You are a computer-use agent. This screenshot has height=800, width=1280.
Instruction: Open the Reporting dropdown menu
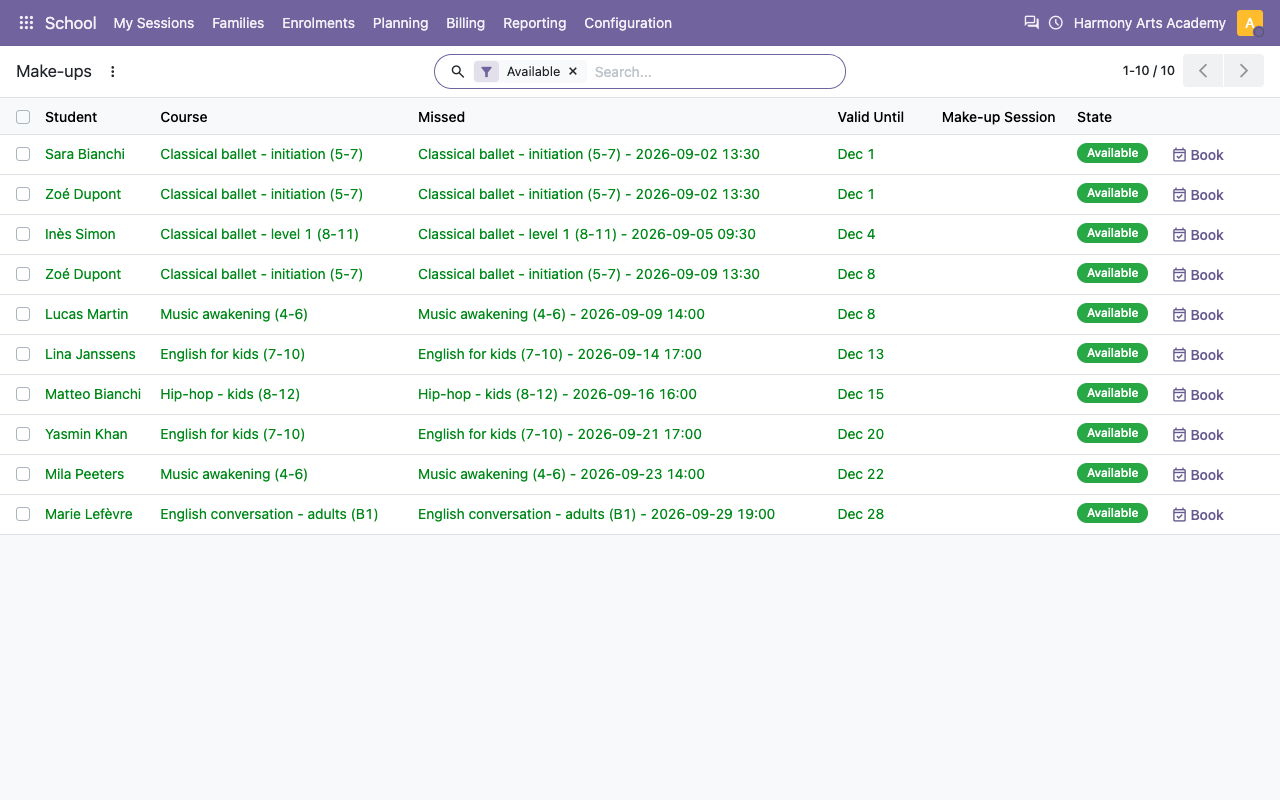(x=534, y=23)
